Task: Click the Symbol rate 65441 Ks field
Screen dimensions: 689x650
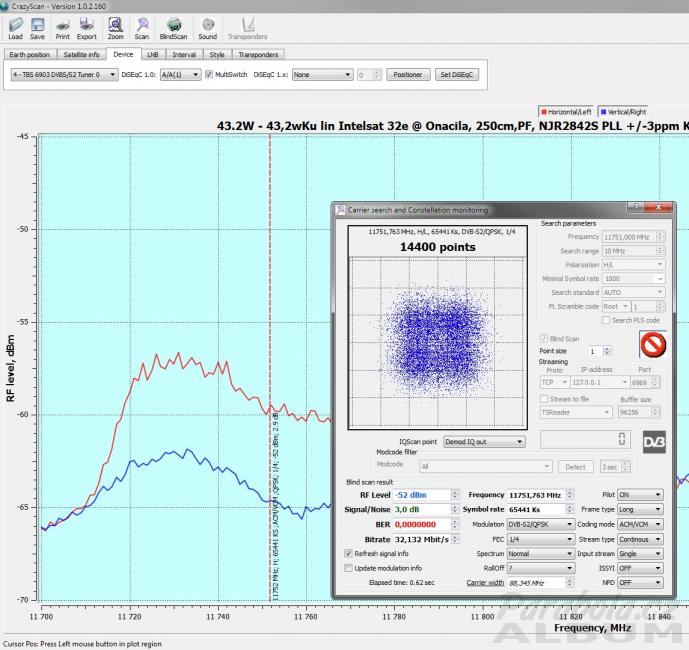Action: (536, 509)
